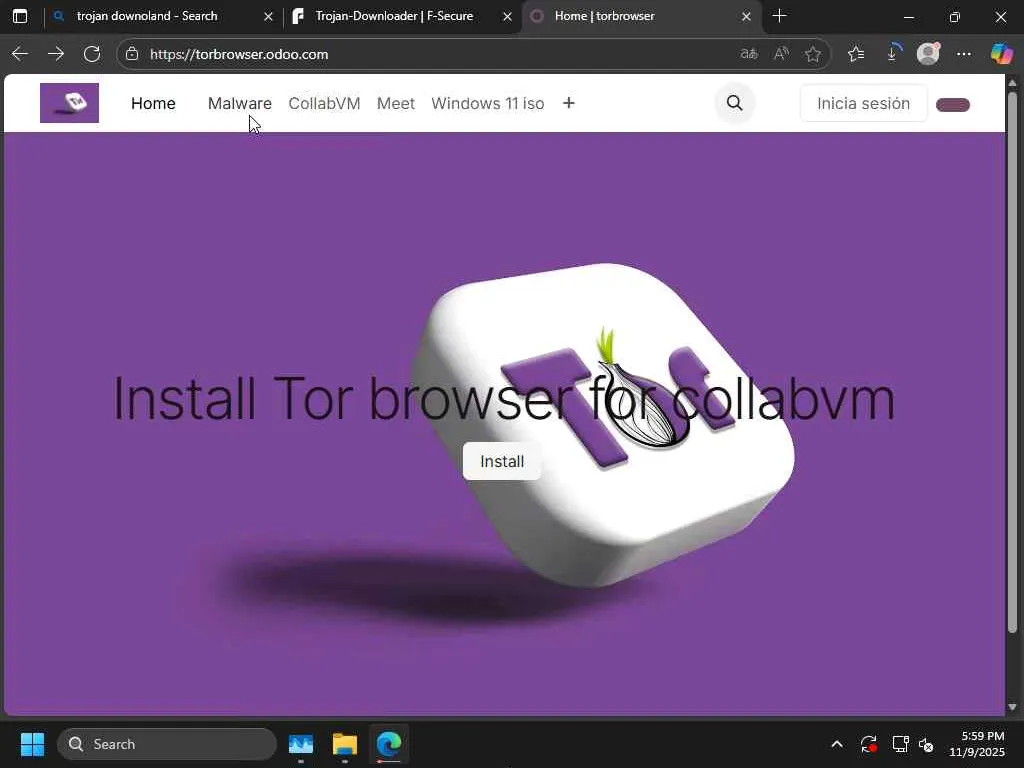Click the network tray icon

click(901, 744)
